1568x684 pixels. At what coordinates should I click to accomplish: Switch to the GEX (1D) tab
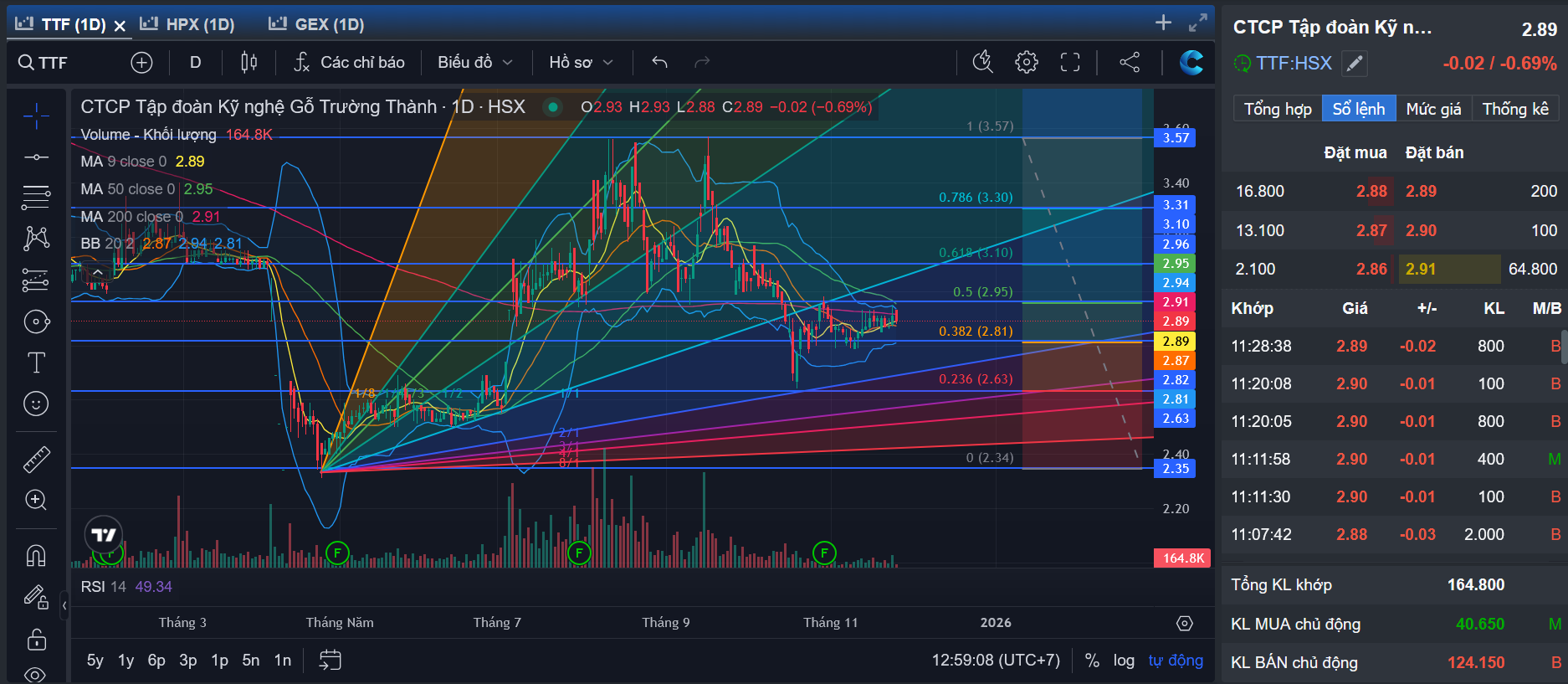pos(317,24)
